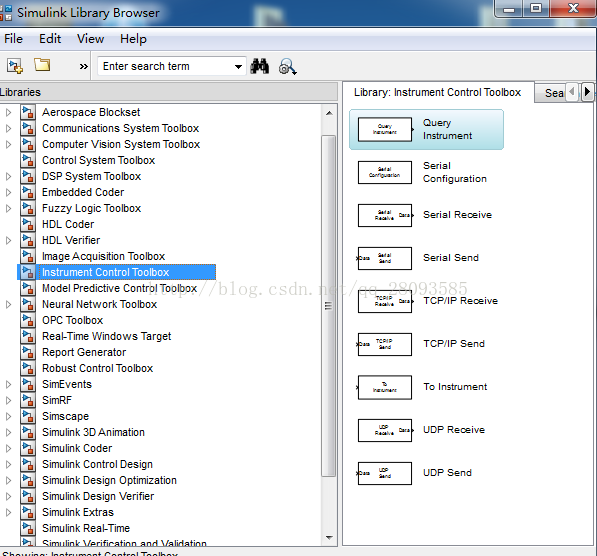
Task: Click the Simulink Library Browser title icon
Action: tap(6, 13)
